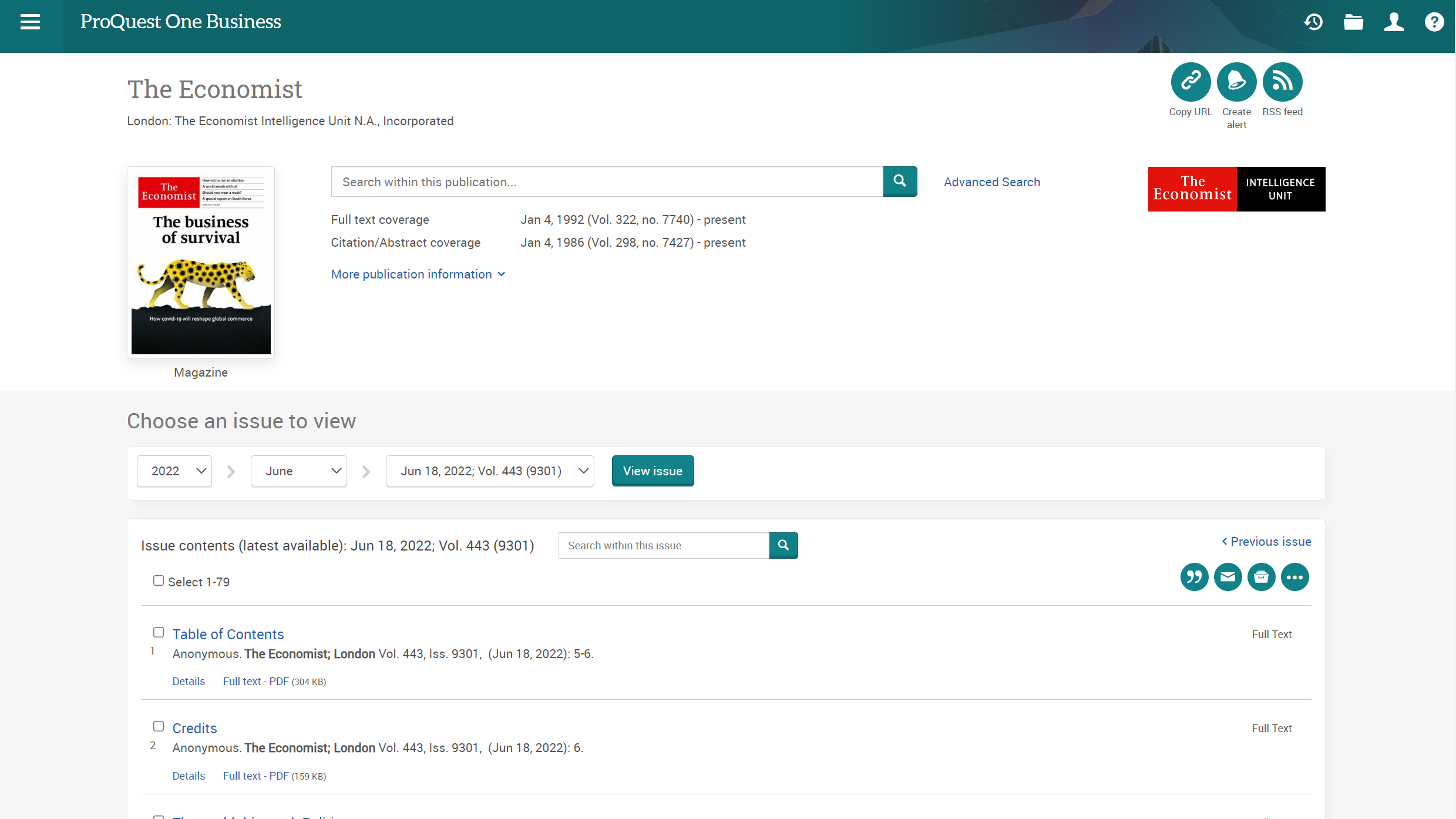Open recent searches history icon
Viewport: 1456px width, 819px height.
coord(1313,22)
